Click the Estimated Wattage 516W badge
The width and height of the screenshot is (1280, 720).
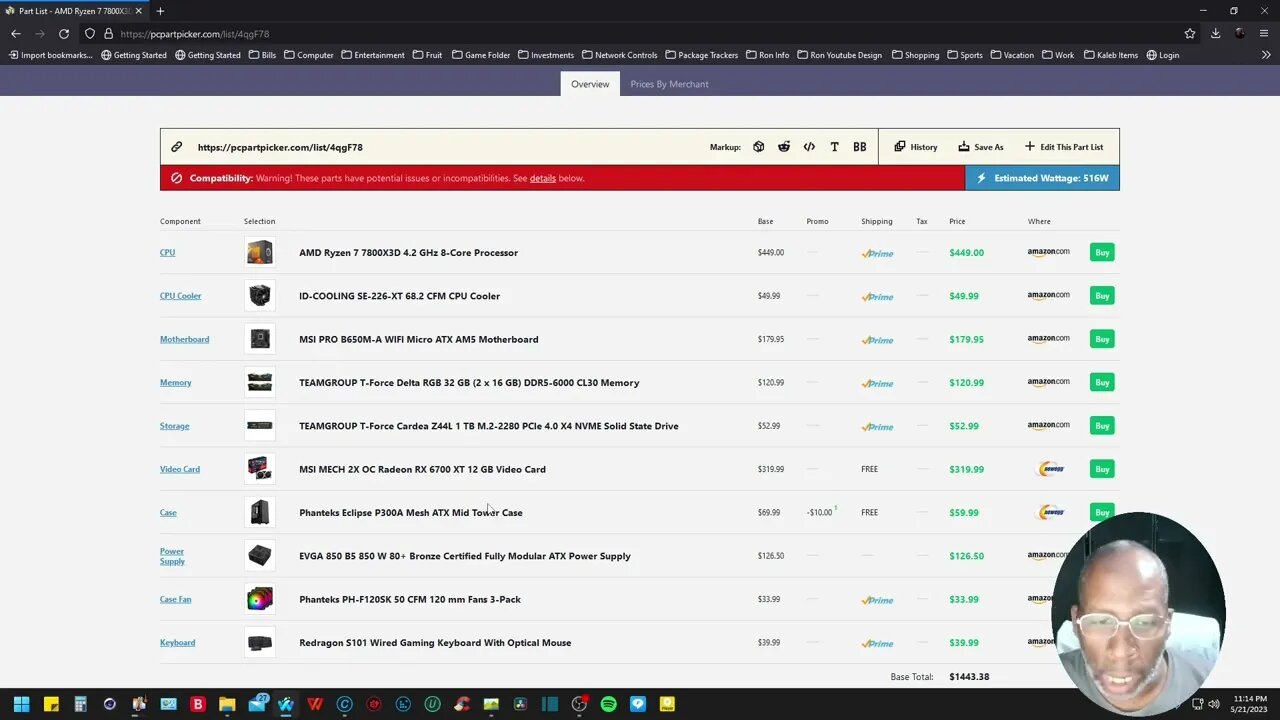tap(1042, 178)
